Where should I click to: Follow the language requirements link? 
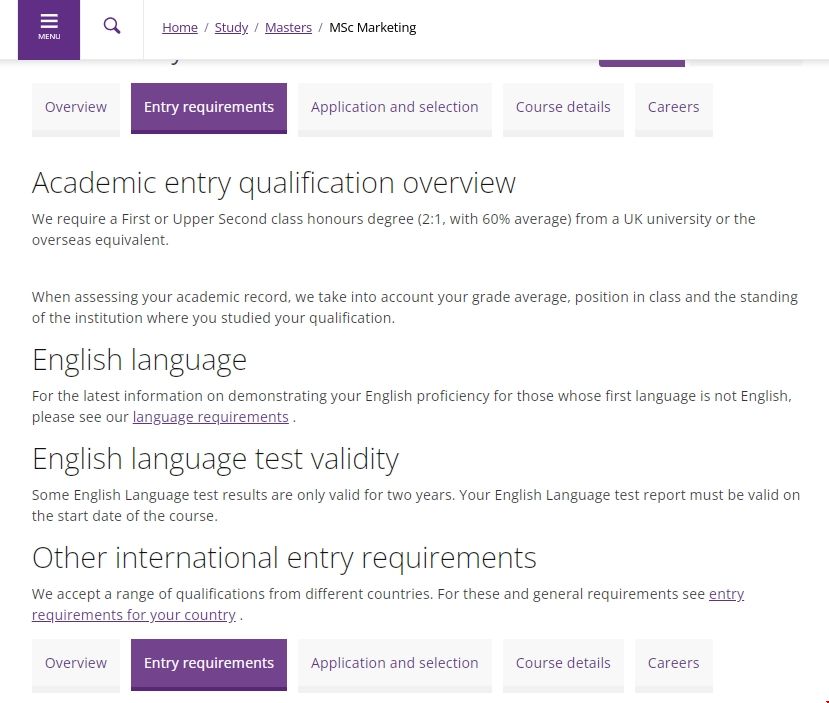tap(210, 417)
